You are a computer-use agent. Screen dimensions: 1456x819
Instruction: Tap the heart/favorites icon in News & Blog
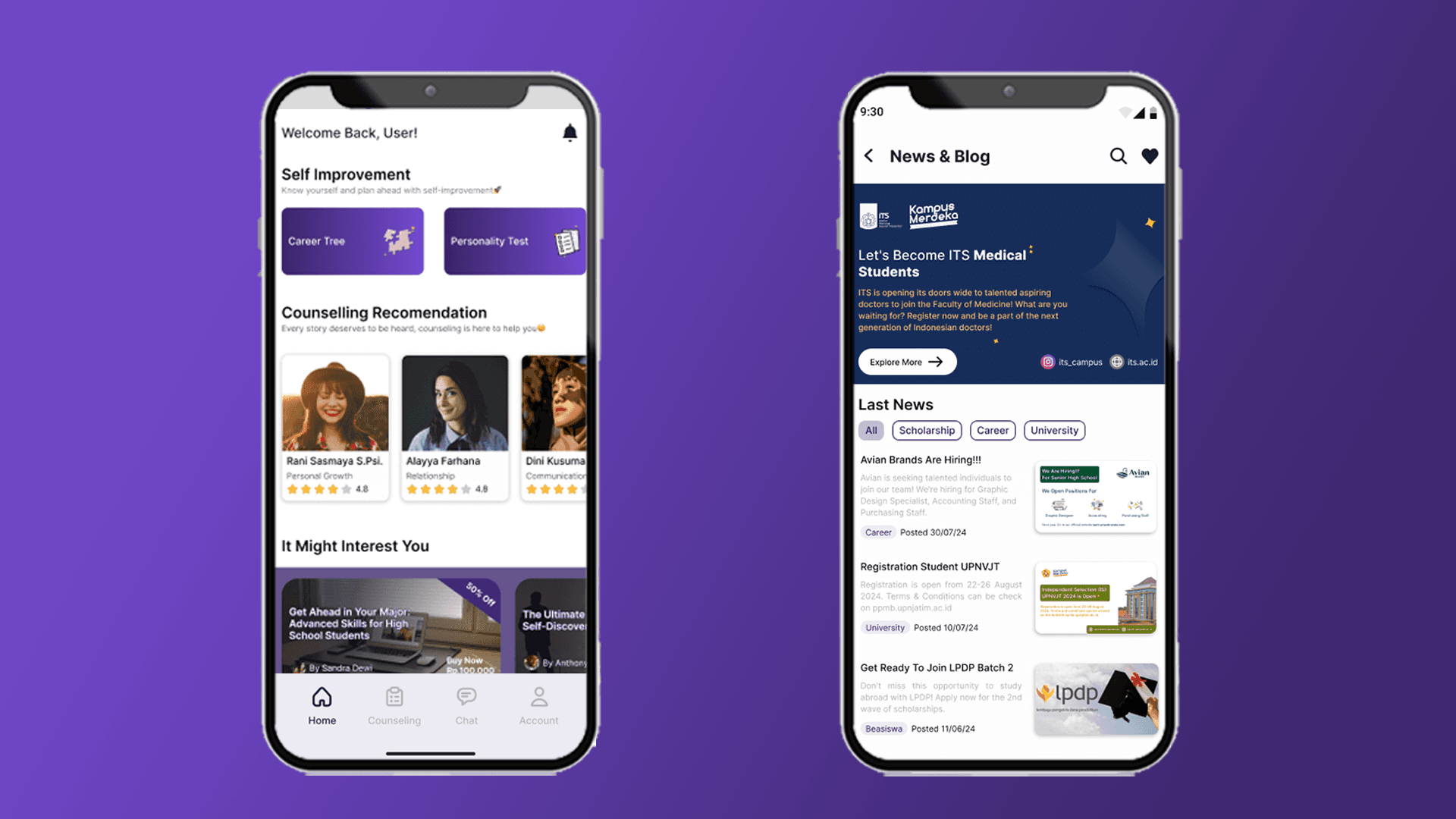pyautogui.click(x=1150, y=156)
